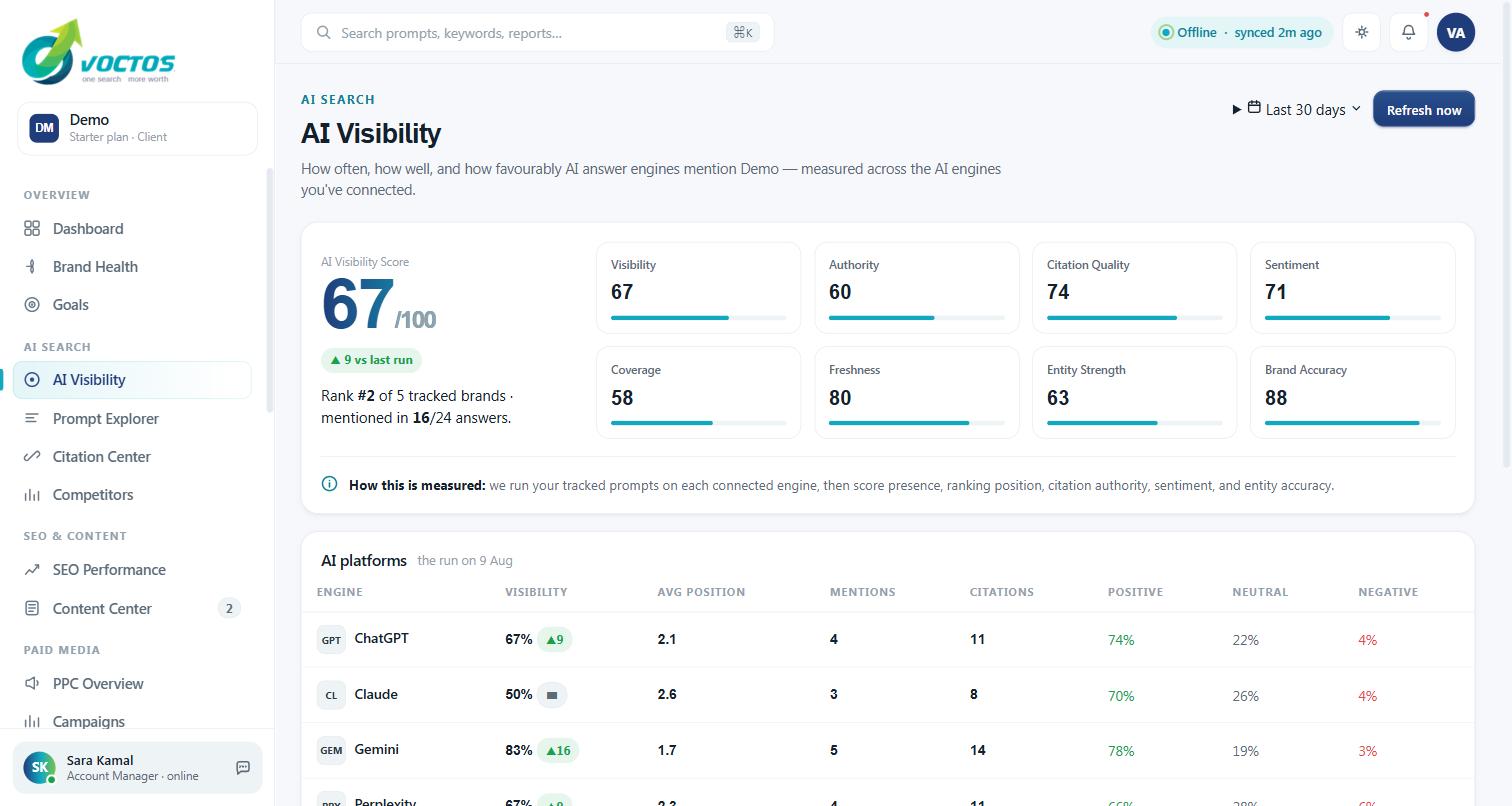Click the Citation Quality 74 progress bar
The image size is (1512, 806).
point(1135,318)
